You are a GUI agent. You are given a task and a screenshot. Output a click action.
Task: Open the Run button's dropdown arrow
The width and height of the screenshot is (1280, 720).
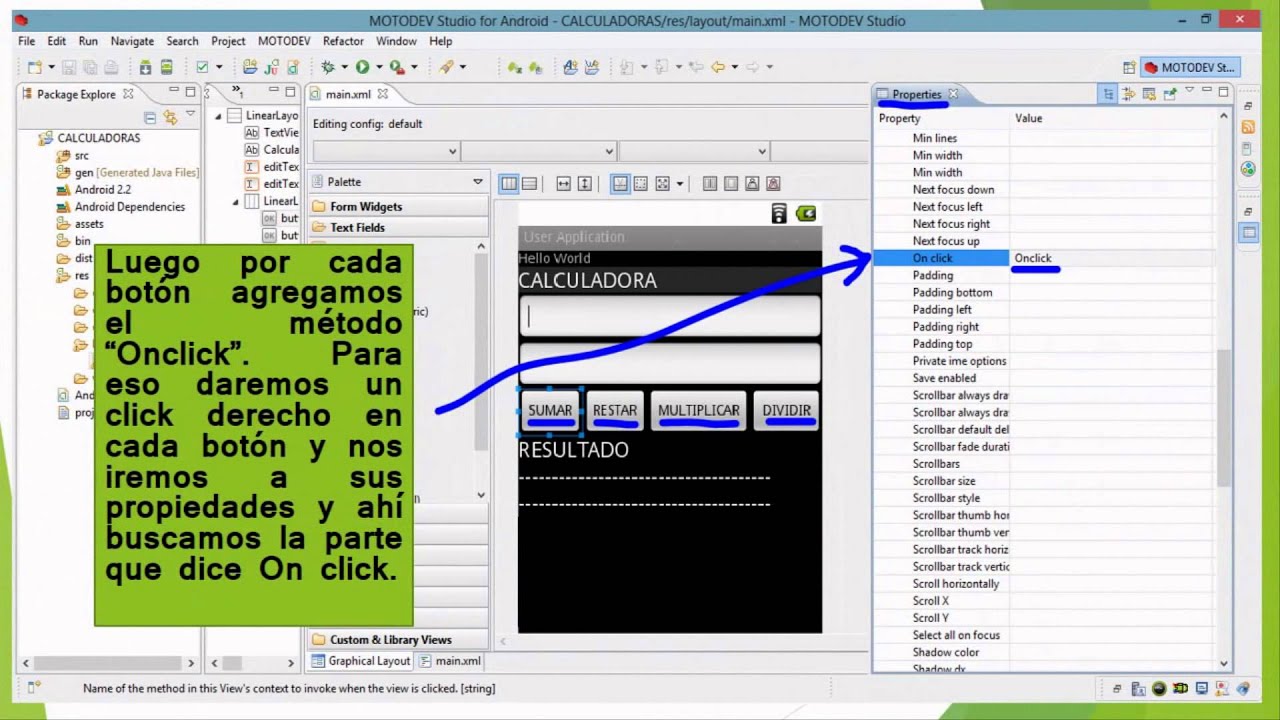pyautogui.click(x=378, y=67)
